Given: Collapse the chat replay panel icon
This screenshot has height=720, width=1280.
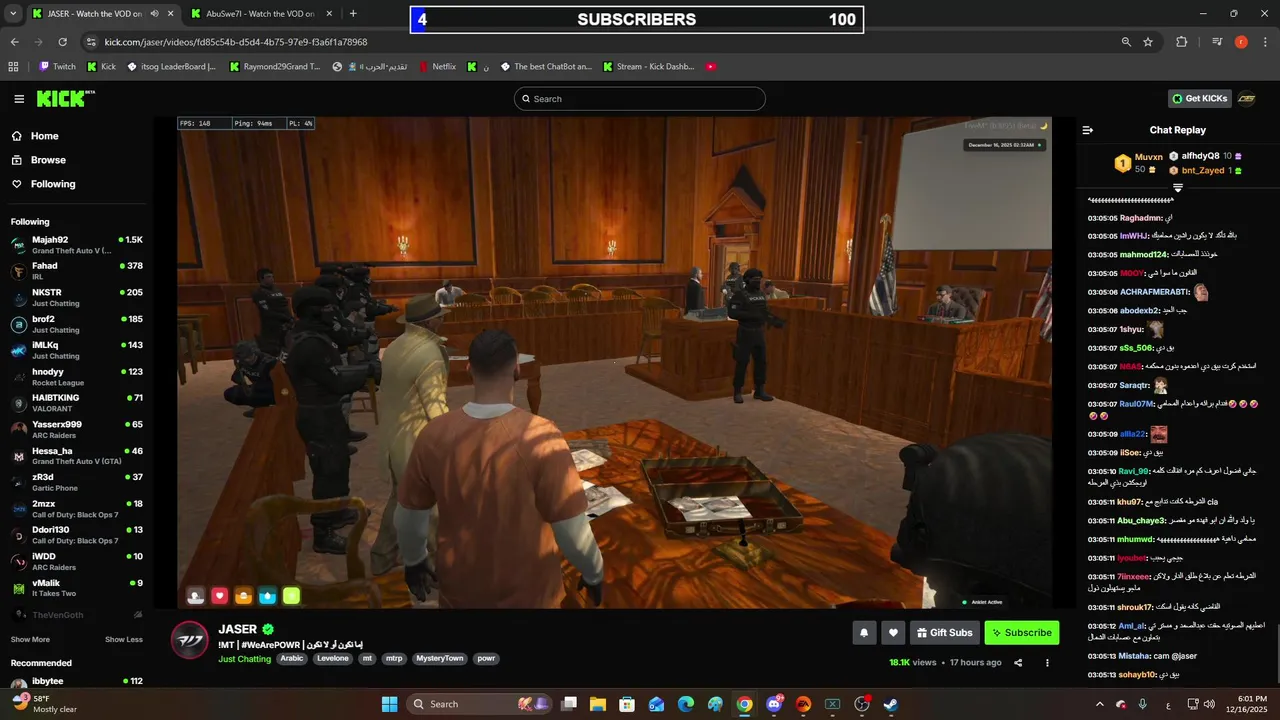Looking at the screenshot, I should tap(1088, 130).
